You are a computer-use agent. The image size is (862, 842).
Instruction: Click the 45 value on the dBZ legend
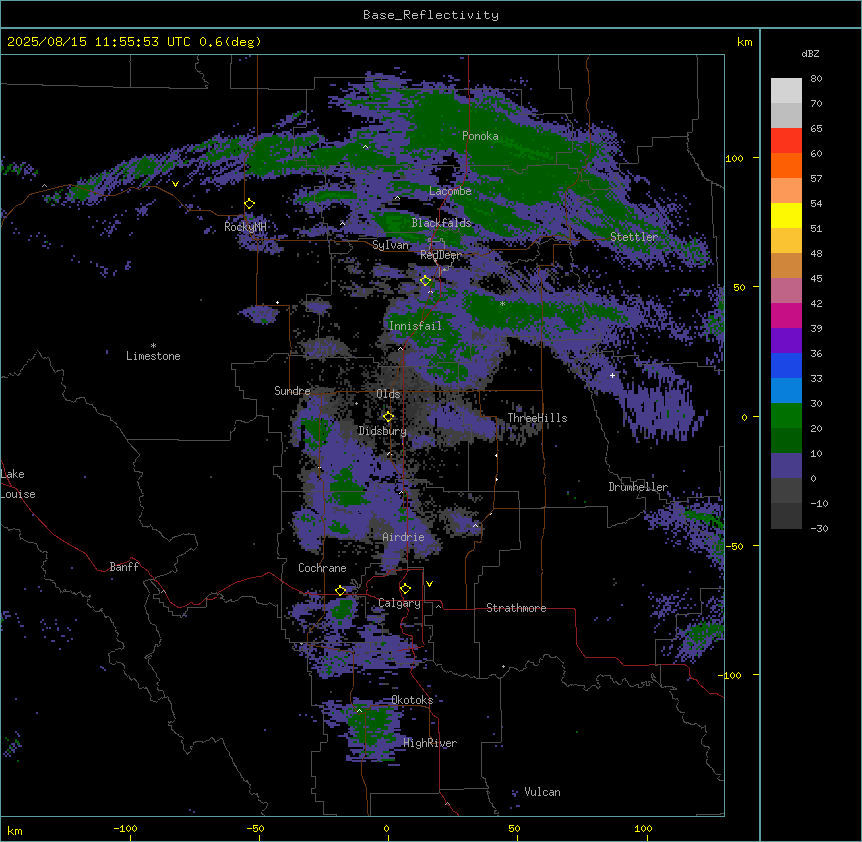pos(816,279)
